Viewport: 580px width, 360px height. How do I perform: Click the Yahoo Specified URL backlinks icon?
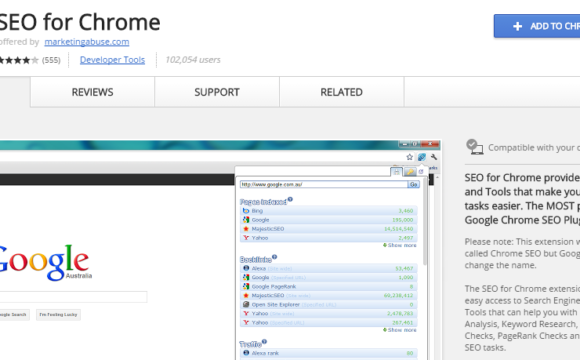tap(246, 322)
